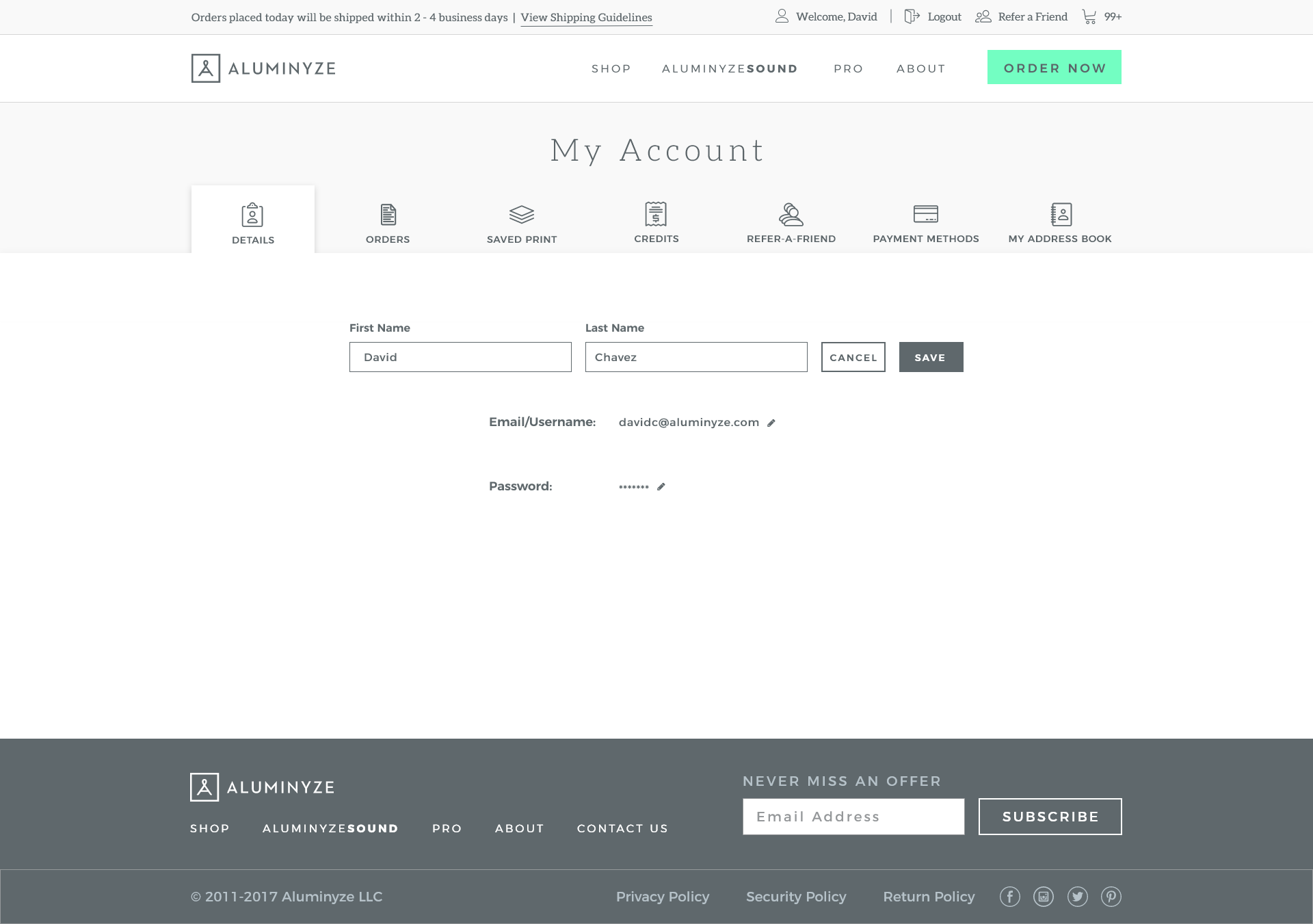Switch to the Saved Print tab
Viewport: 1313px width, 924px height.
[522, 223]
